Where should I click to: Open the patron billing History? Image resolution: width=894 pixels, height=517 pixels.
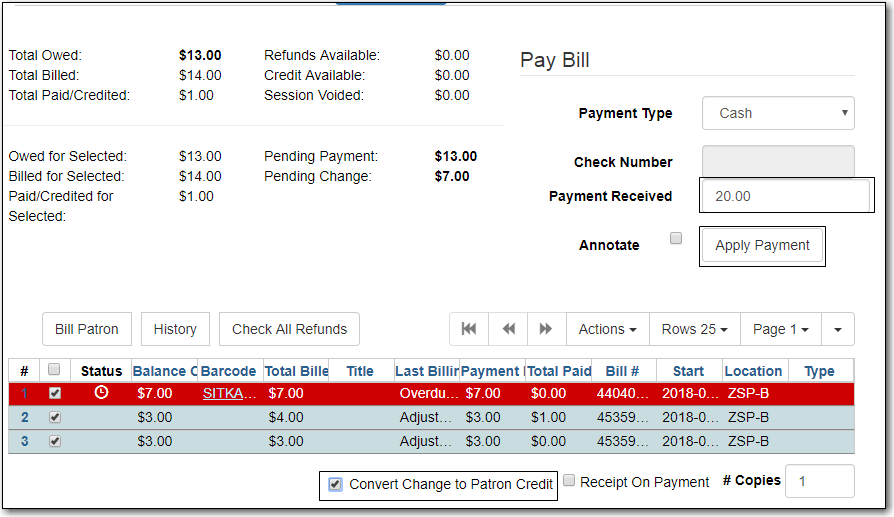(175, 329)
